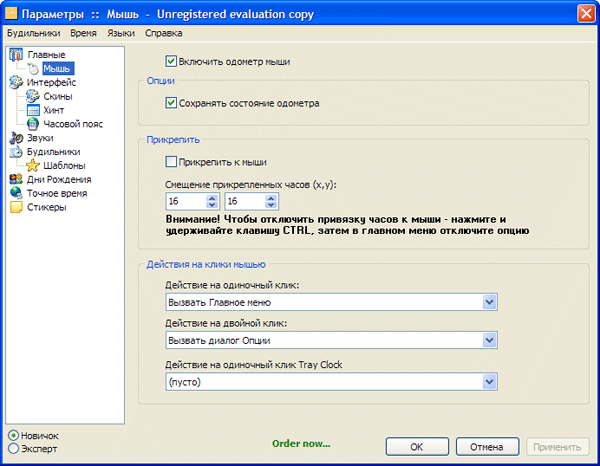Select Звуки in the tree
Screen dimensions: 600x466
40,138
